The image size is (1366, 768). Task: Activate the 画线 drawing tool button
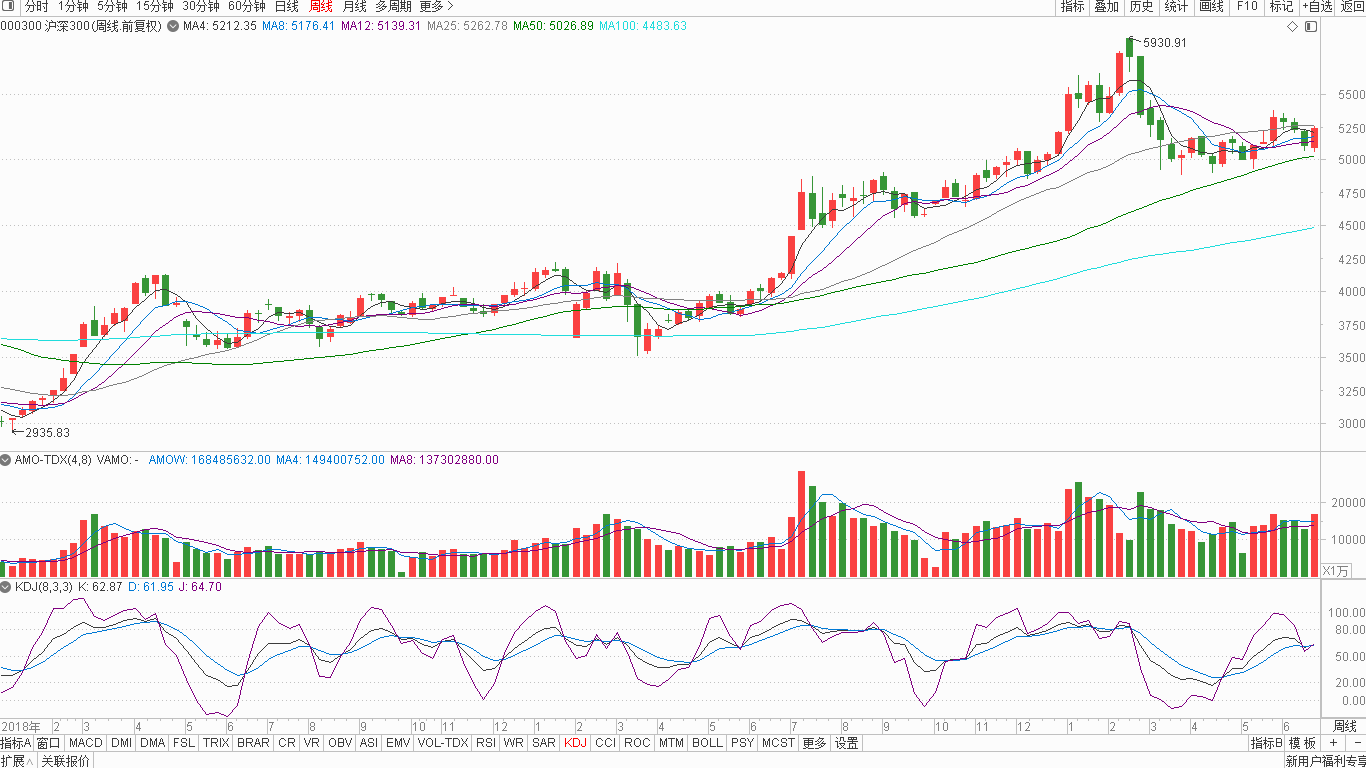coord(1211,6)
